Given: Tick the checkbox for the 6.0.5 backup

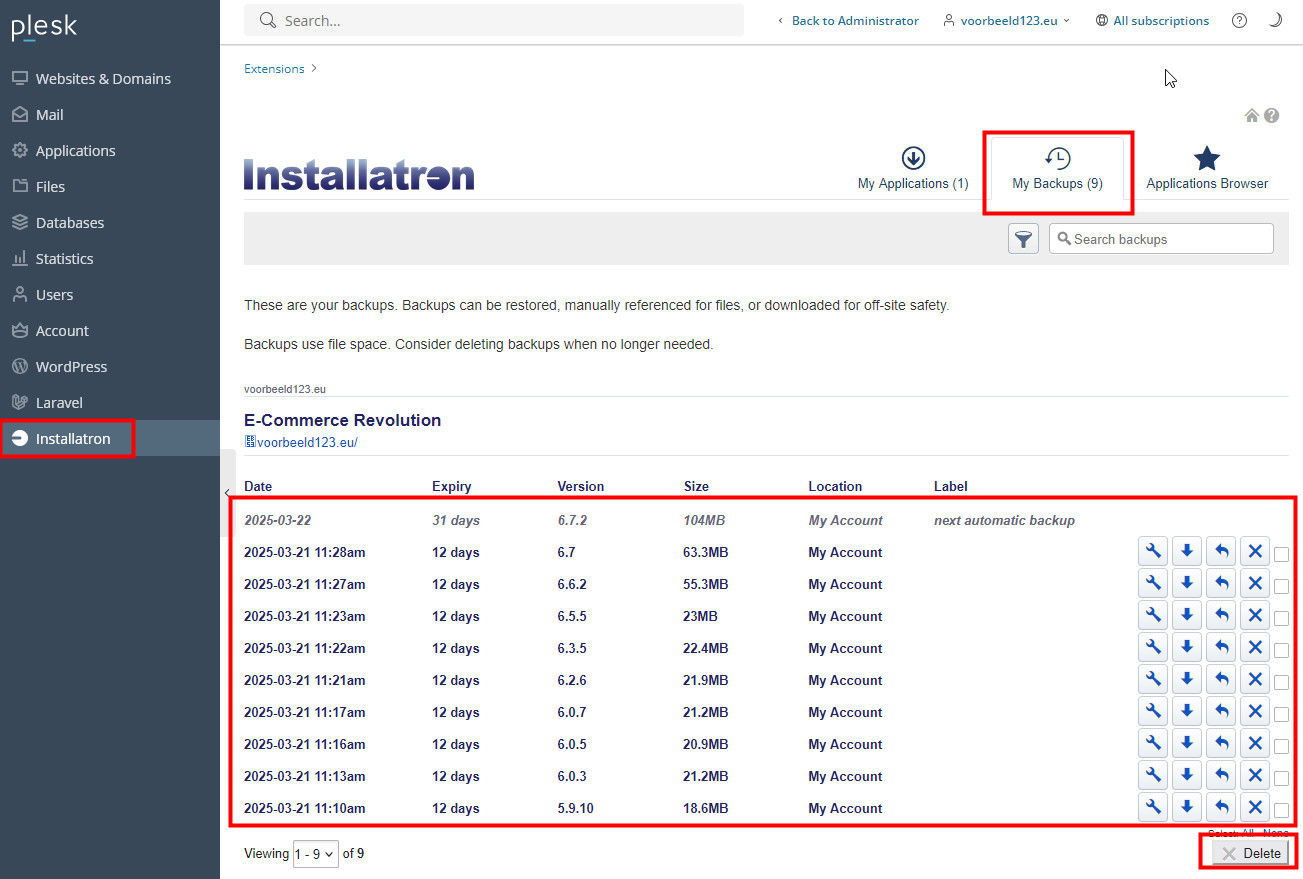Looking at the screenshot, I should [1282, 747].
